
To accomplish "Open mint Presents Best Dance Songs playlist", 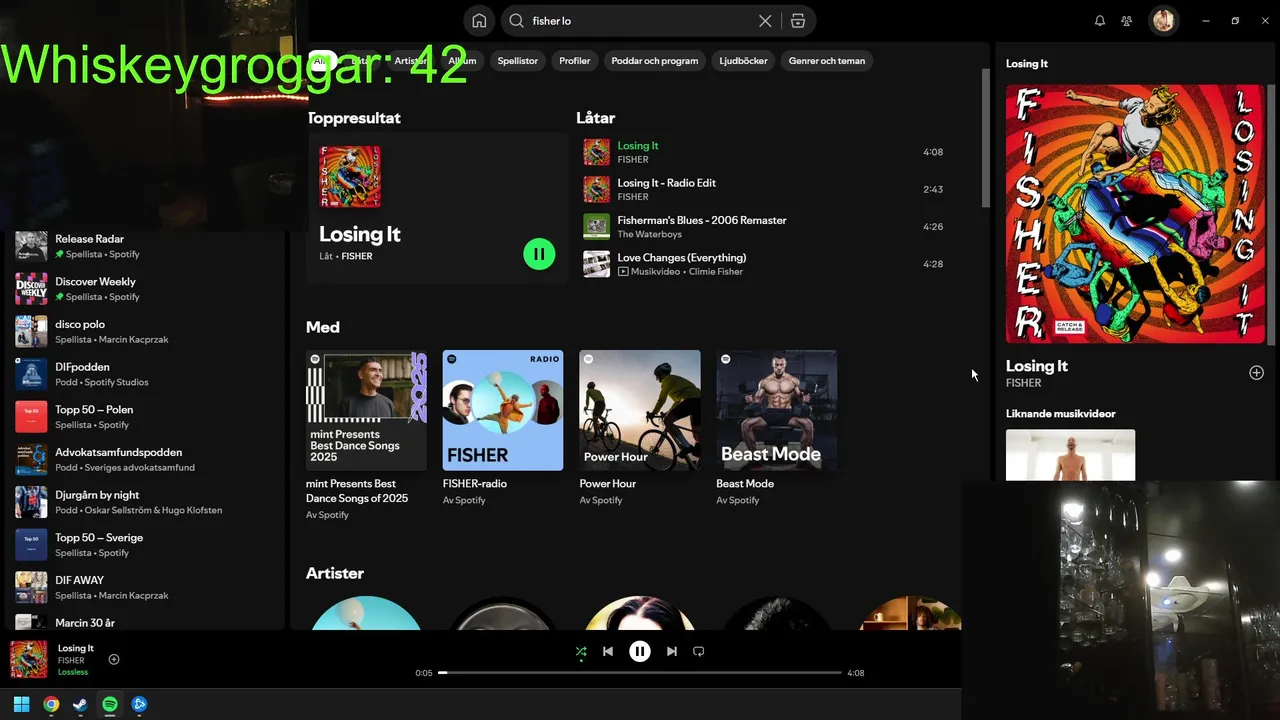I will coord(366,410).
